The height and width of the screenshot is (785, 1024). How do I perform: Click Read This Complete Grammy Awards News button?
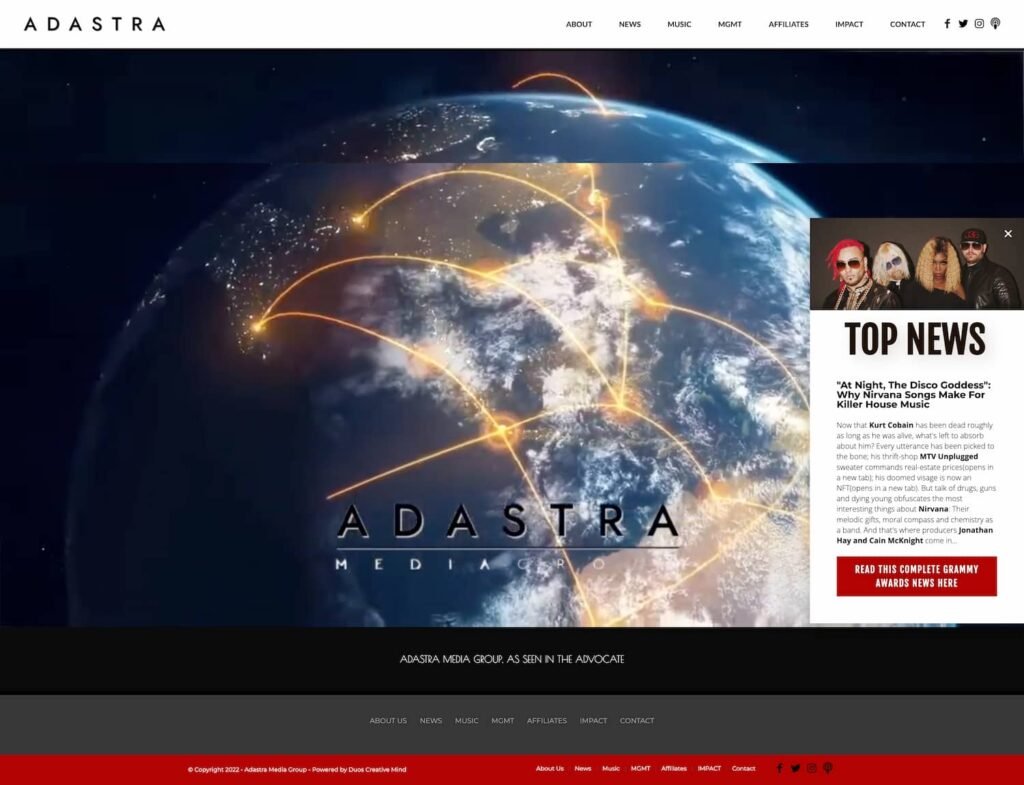[916, 576]
